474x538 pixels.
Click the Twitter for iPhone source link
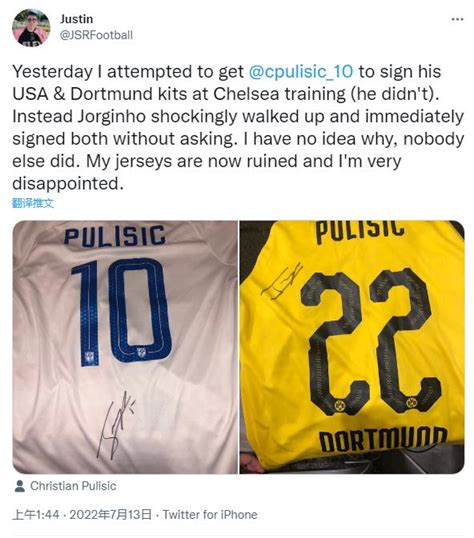210,515
